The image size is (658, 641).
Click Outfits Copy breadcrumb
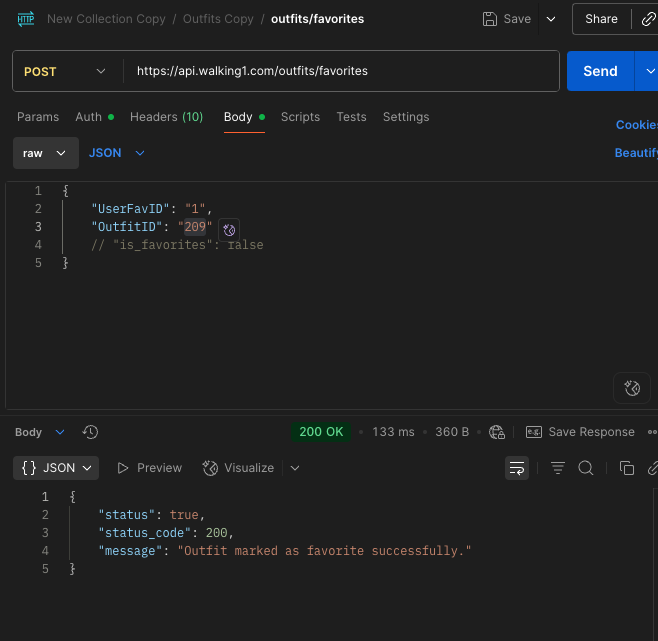(x=218, y=19)
